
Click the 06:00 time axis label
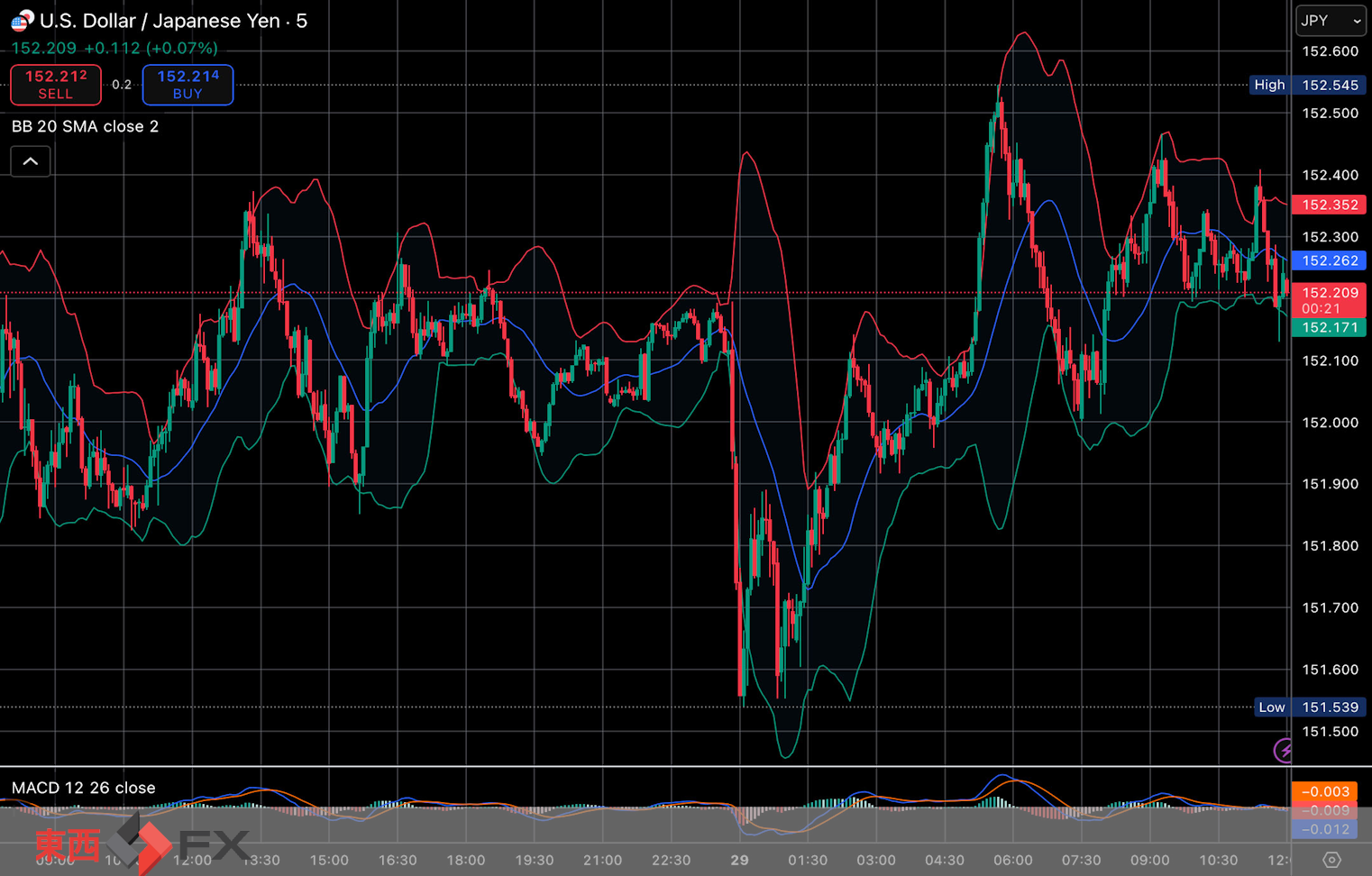[1012, 860]
